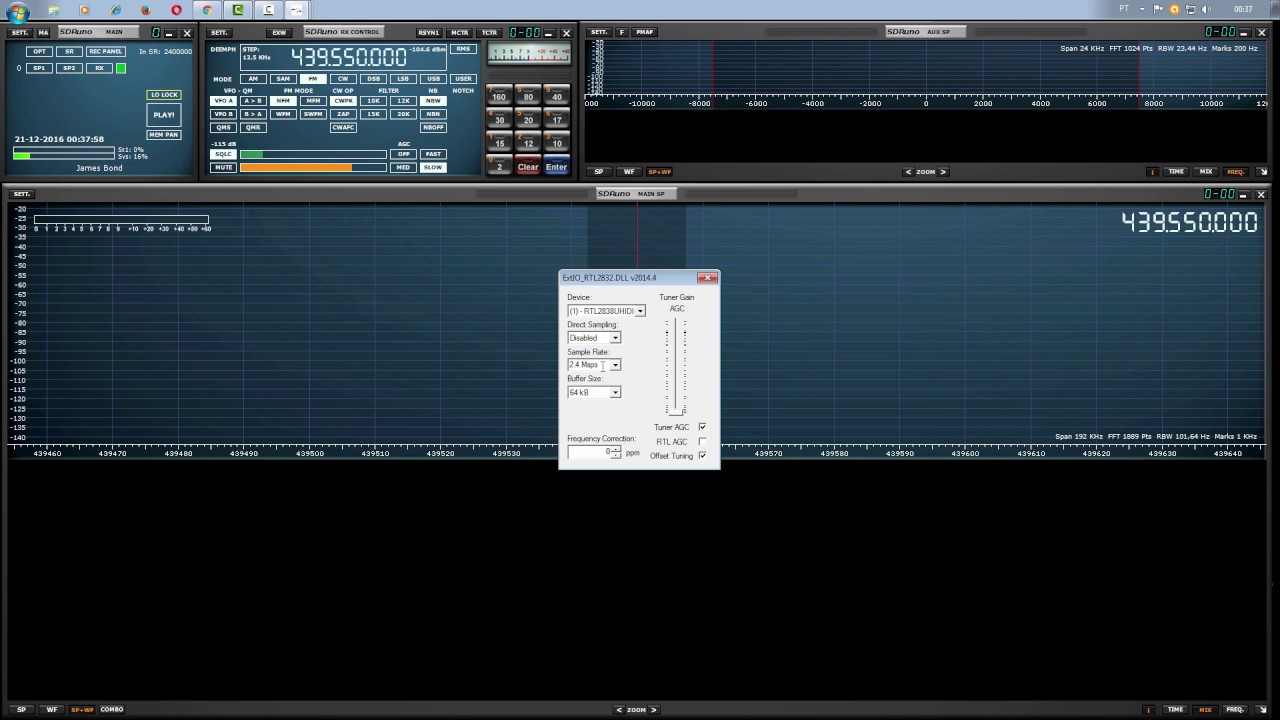Open the SR menu in MAIN panel
1280x720 pixels.
(x=69, y=51)
